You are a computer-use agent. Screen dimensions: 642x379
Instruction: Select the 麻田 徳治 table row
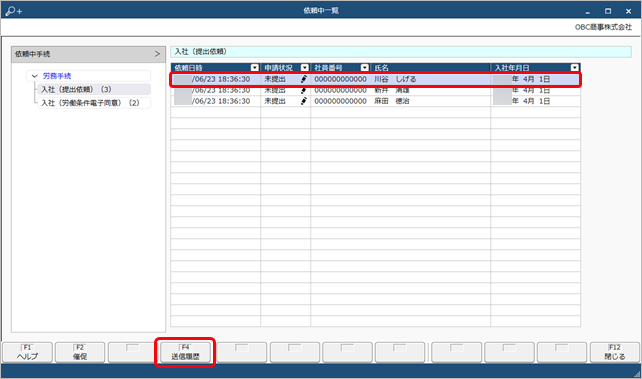(x=375, y=101)
